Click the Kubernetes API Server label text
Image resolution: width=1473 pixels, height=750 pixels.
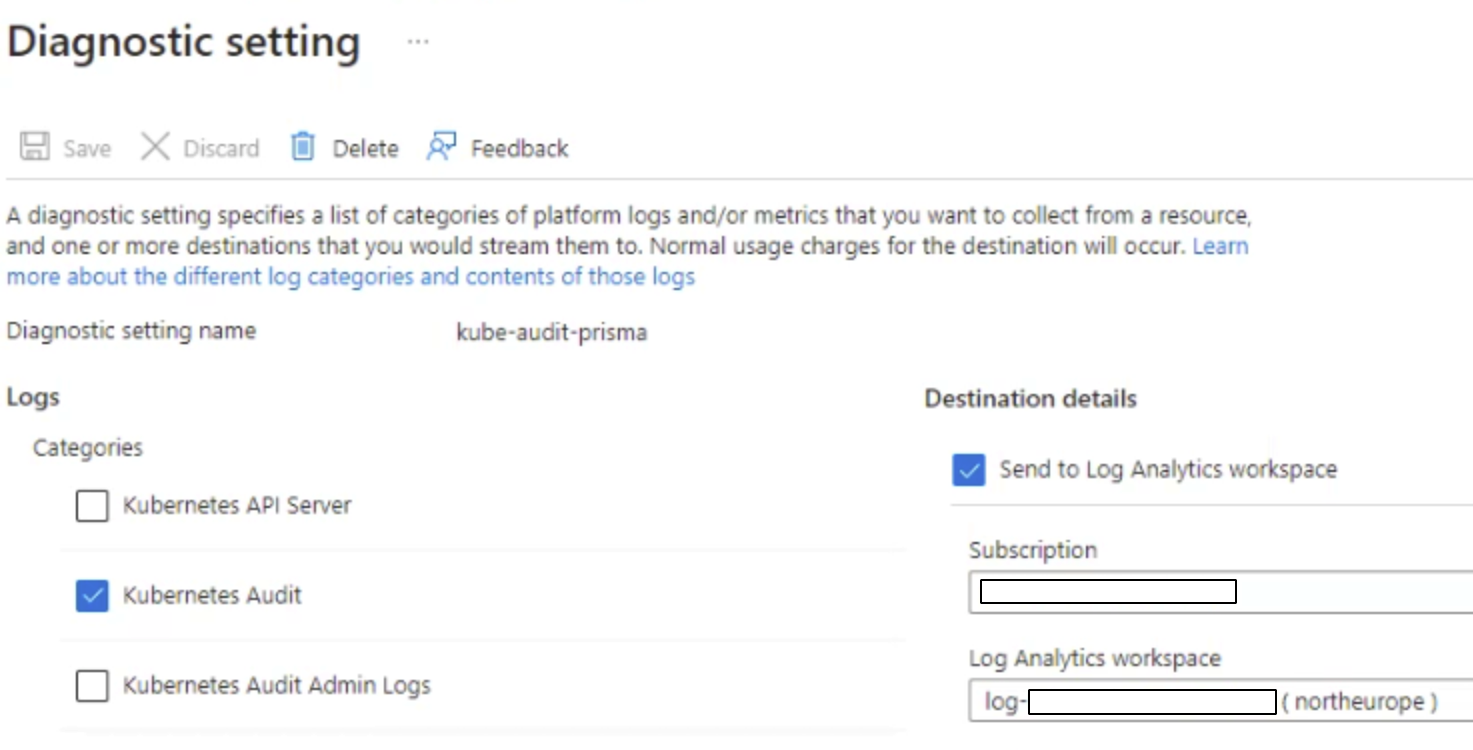pyautogui.click(x=237, y=506)
